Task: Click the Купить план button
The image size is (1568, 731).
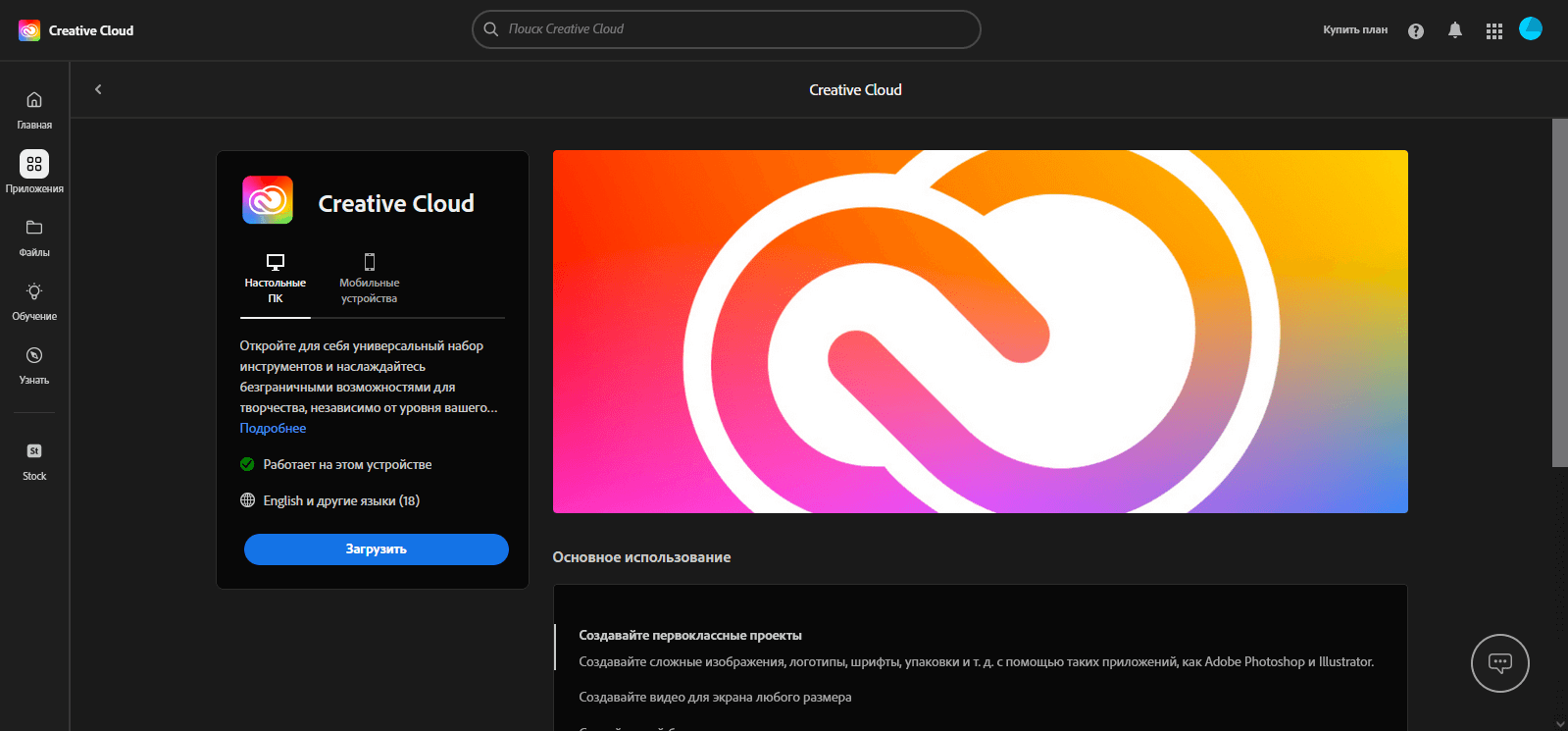Action: tap(1354, 30)
